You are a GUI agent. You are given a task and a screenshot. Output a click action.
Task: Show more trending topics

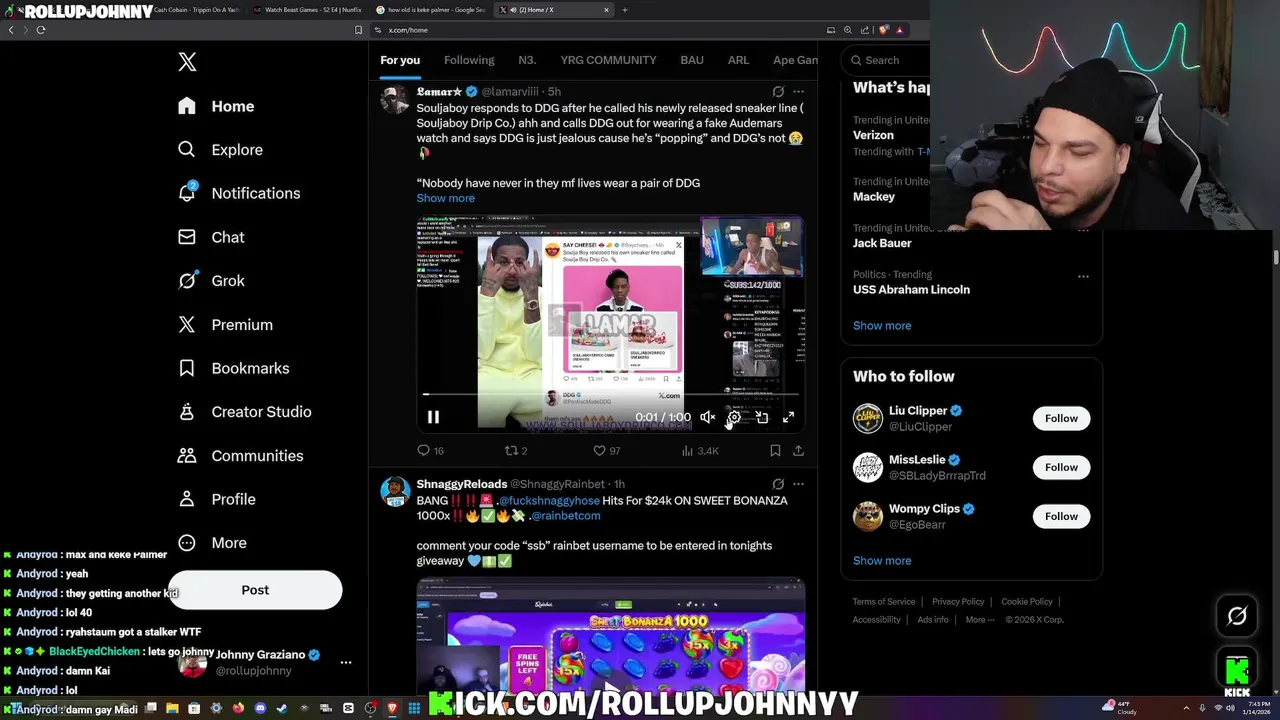tap(882, 326)
